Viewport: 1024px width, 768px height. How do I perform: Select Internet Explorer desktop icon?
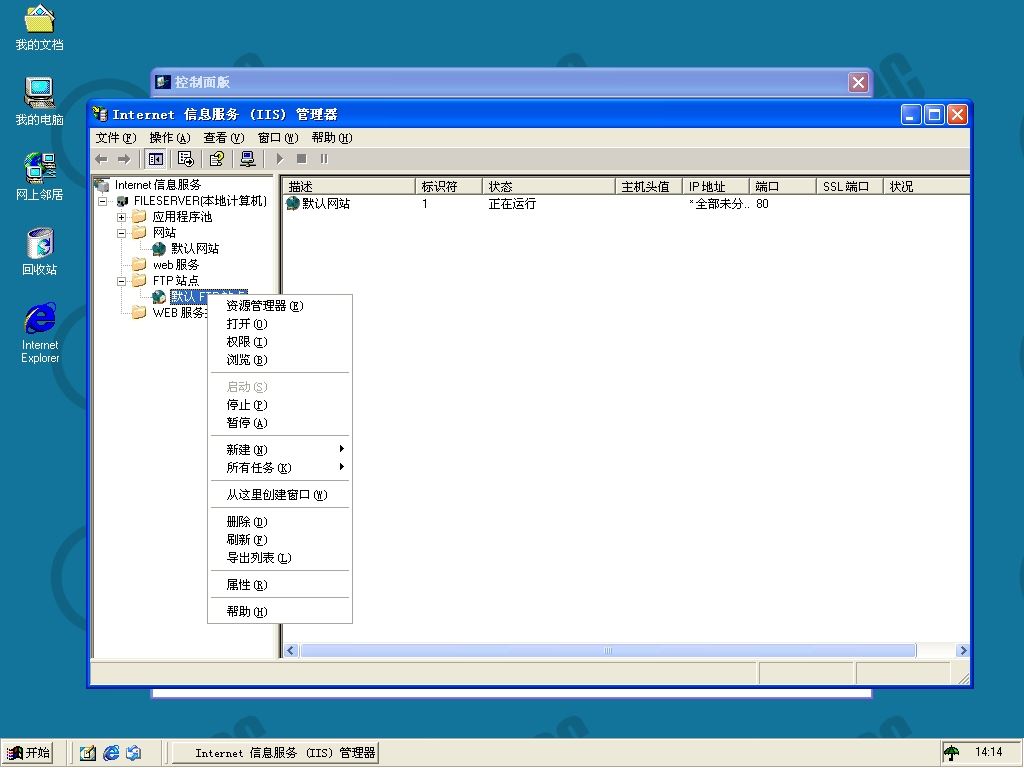tap(39, 332)
